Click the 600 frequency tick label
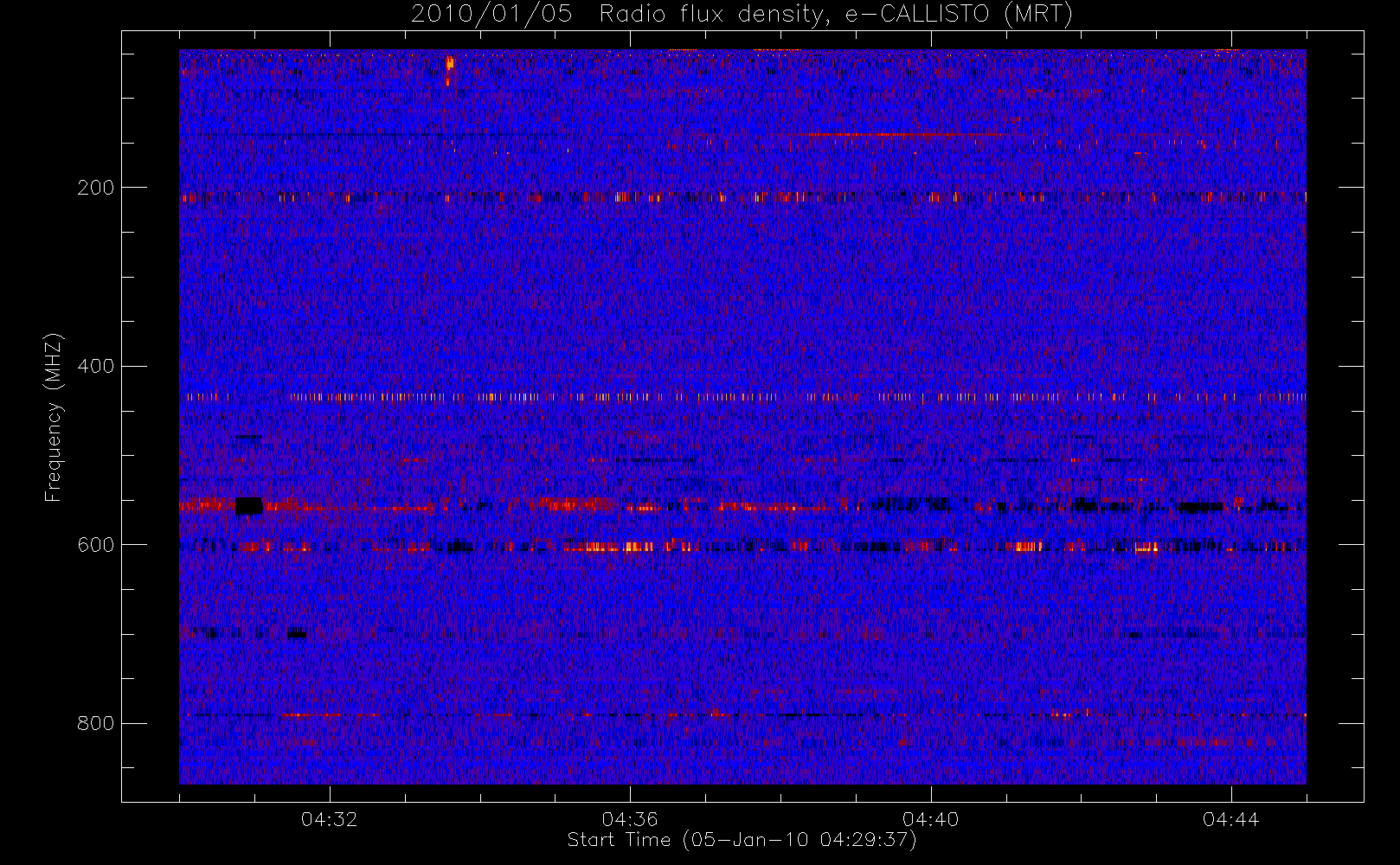Image resolution: width=1400 pixels, height=865 pixels. pos(95,545)
